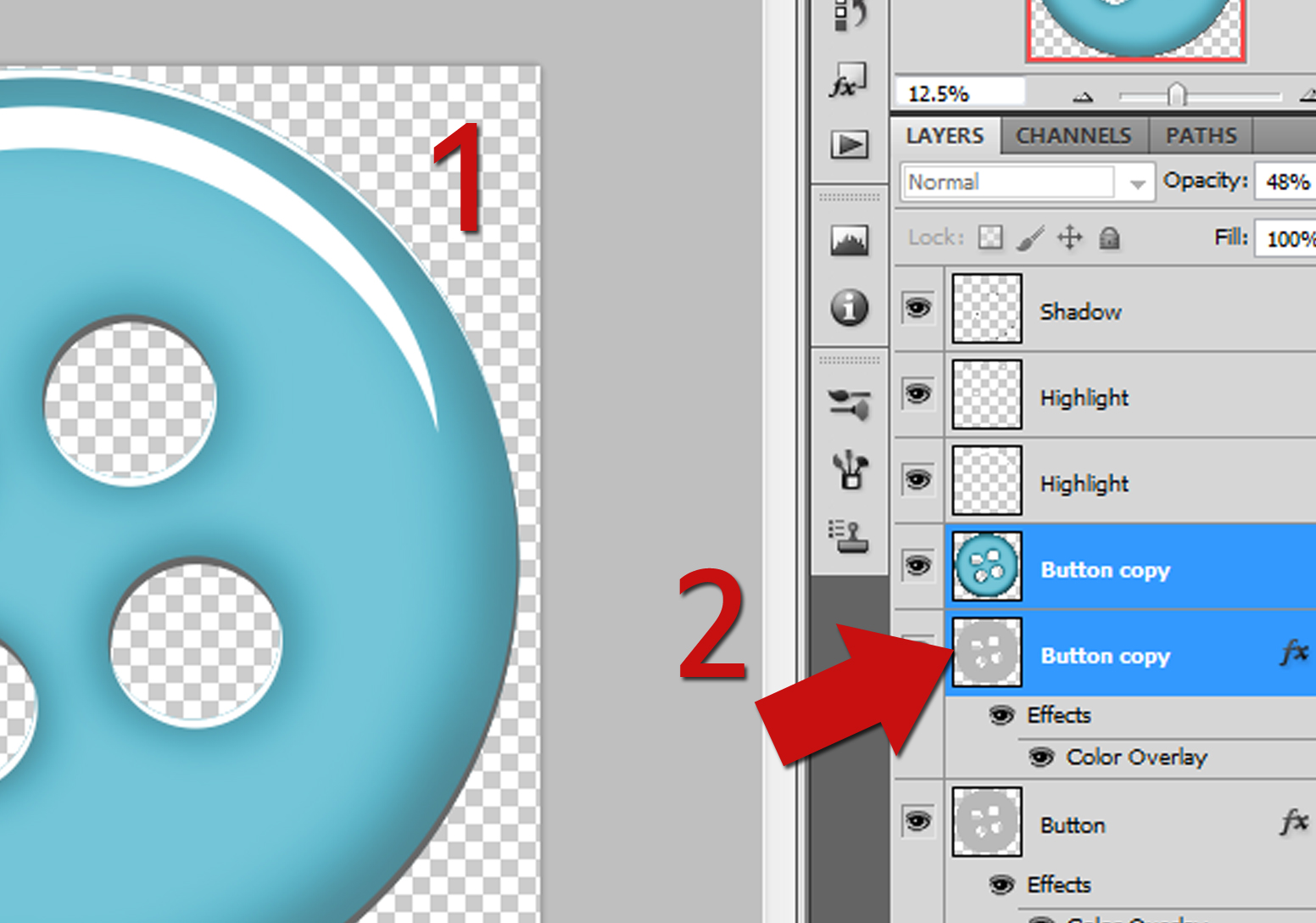Viewport: 1316px width, 923px height.
Task: Click the Navigator zoom slider handle
Action: coord(1176,93)
